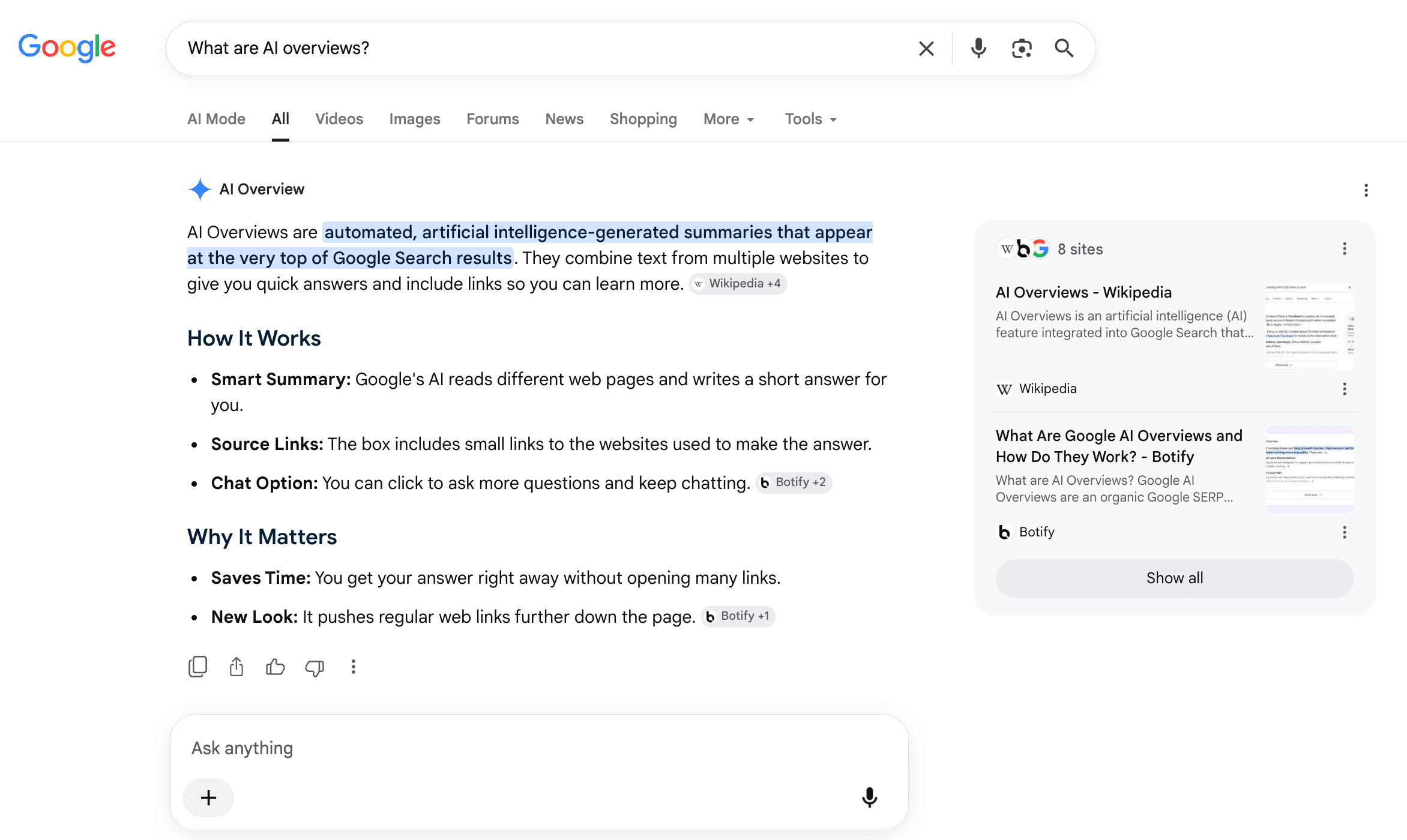Click the Why It Matters heading

pos(262,537)
